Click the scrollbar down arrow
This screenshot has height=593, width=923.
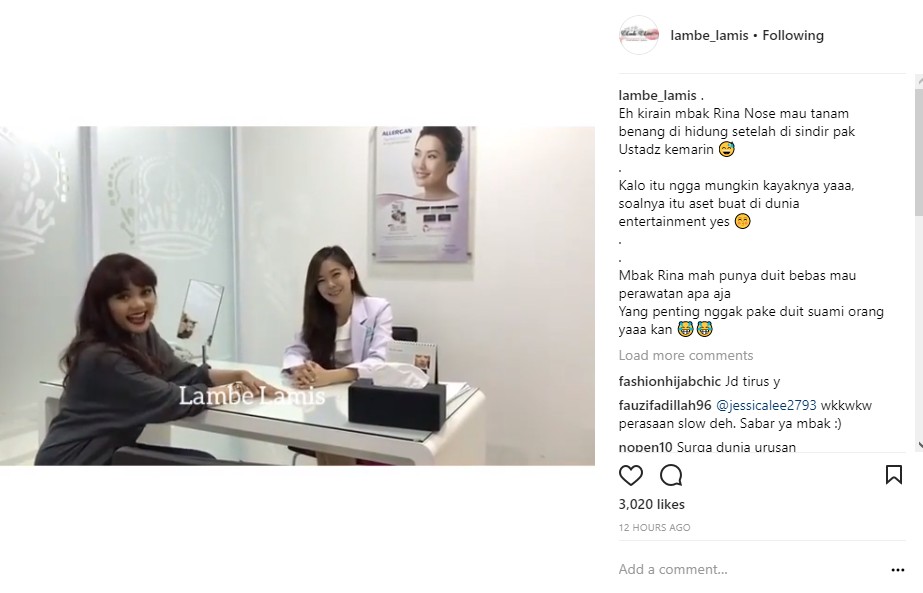click(x=919, y=445)
